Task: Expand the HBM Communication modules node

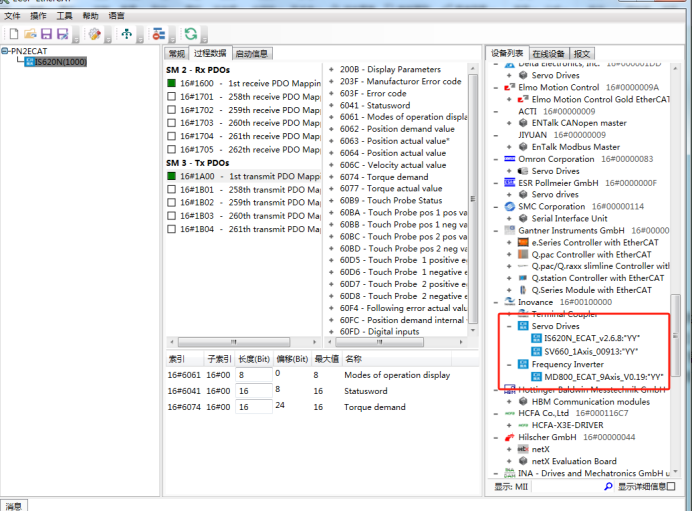Action: [509, 401]
